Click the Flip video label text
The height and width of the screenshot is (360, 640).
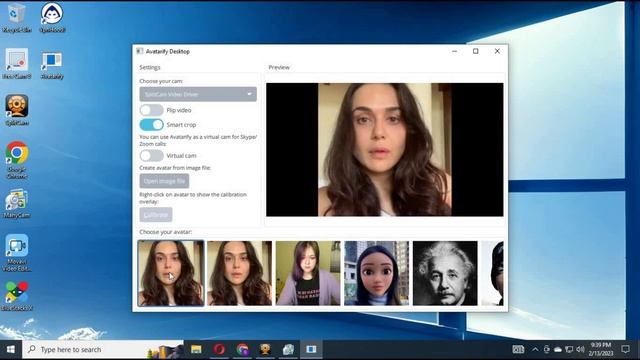point(179,110)
